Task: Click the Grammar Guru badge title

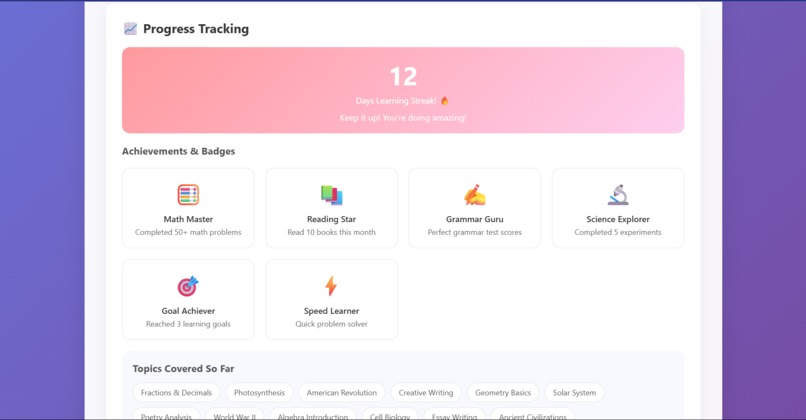Action: pos(474,219)
